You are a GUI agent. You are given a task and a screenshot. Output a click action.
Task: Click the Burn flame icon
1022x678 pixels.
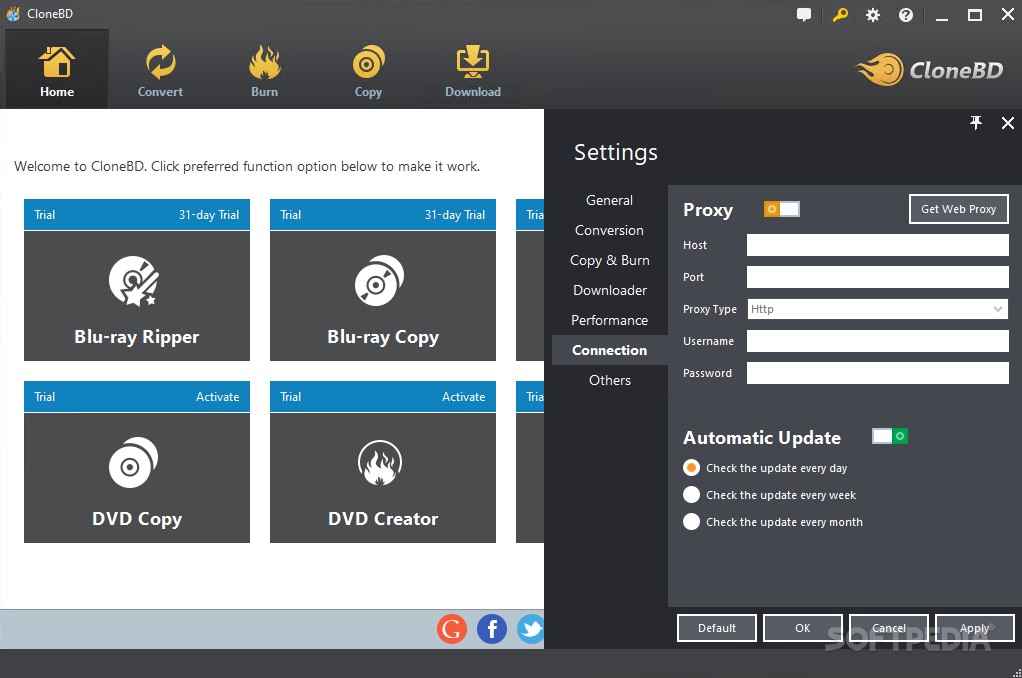(x=264, y=62)
